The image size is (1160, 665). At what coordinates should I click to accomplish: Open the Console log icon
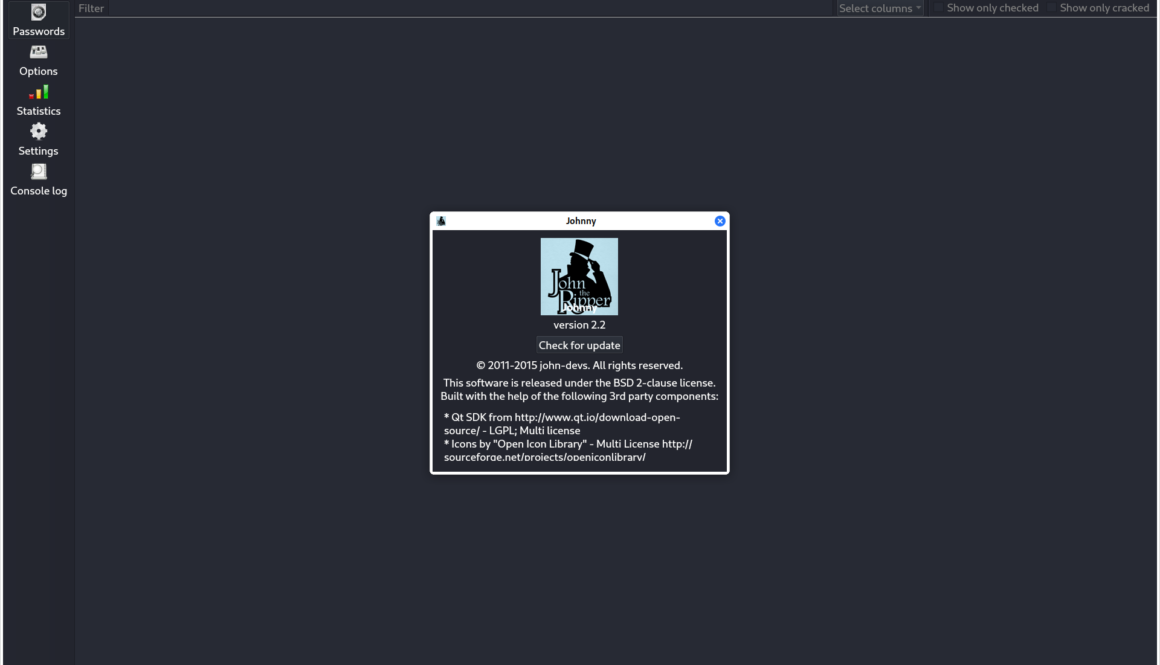[38, 172]
